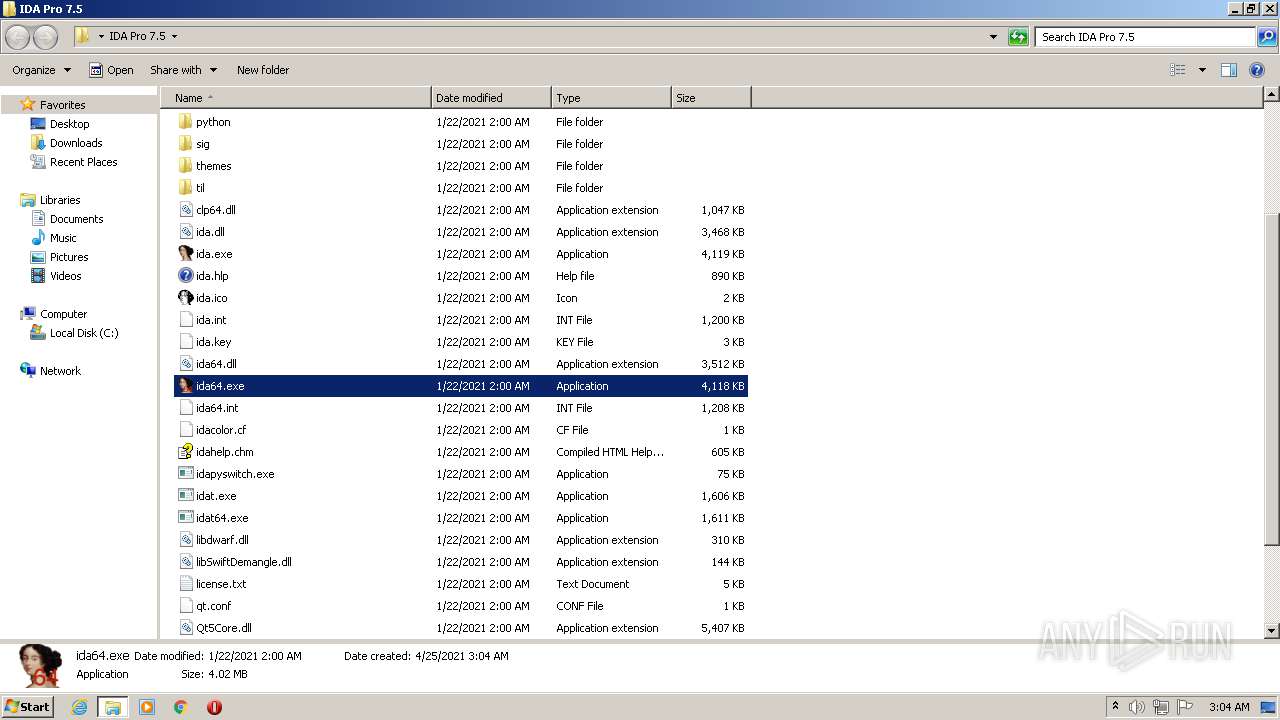Select Recent Places in navigation pane
Screen dimensions: 1280x720
pos(83,162)
